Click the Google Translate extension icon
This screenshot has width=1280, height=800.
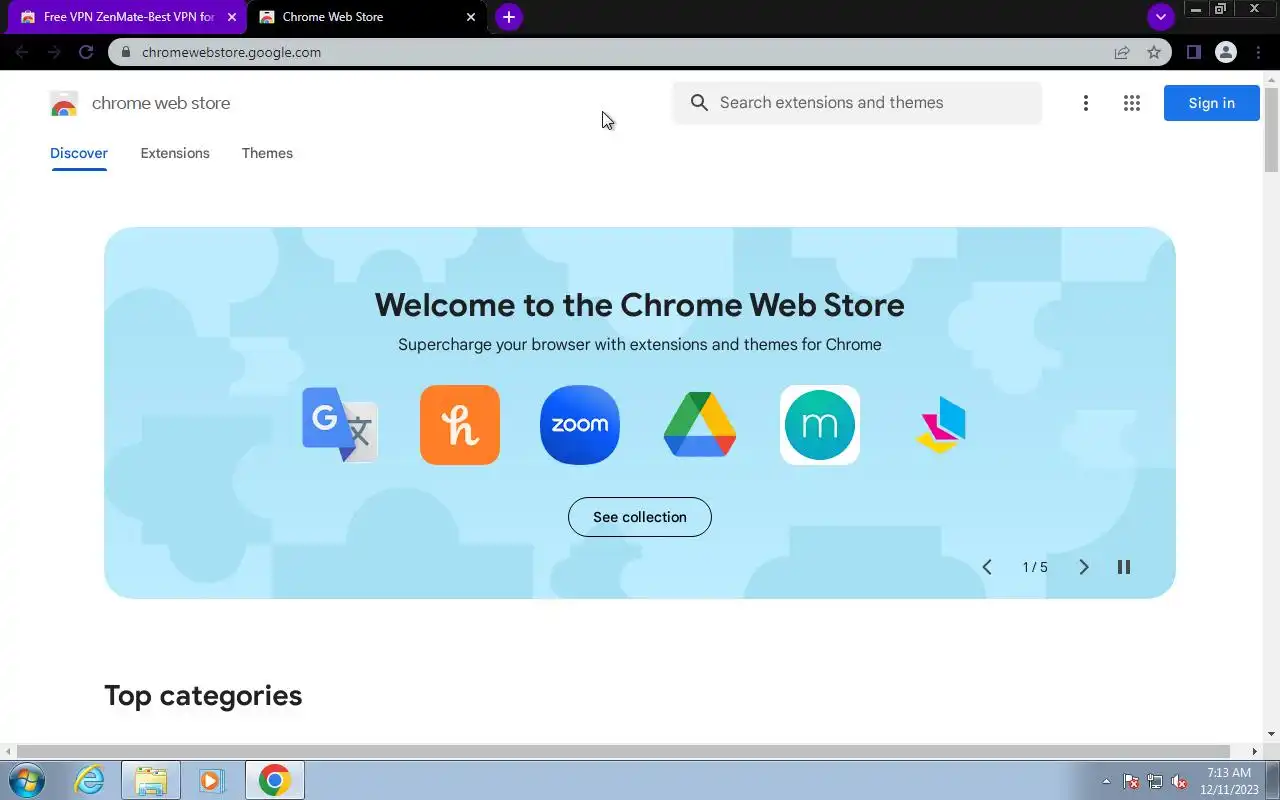pos(340,425)
